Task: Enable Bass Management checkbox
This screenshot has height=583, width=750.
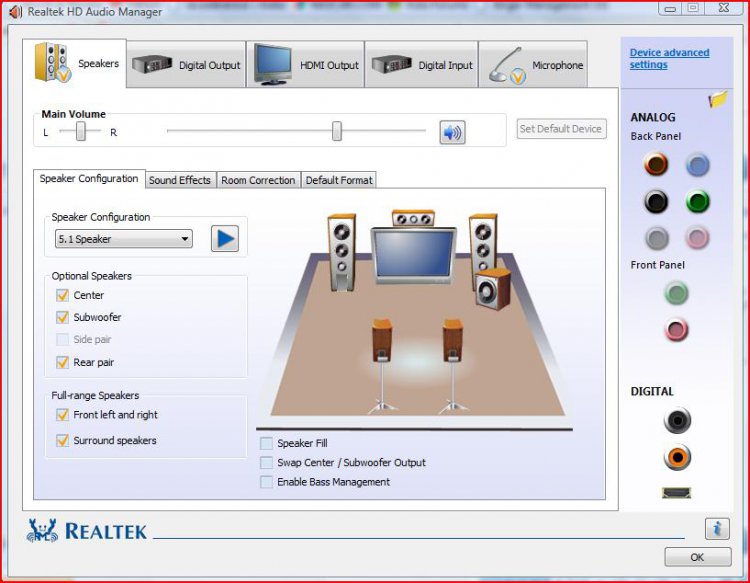Action: point(266,482)
